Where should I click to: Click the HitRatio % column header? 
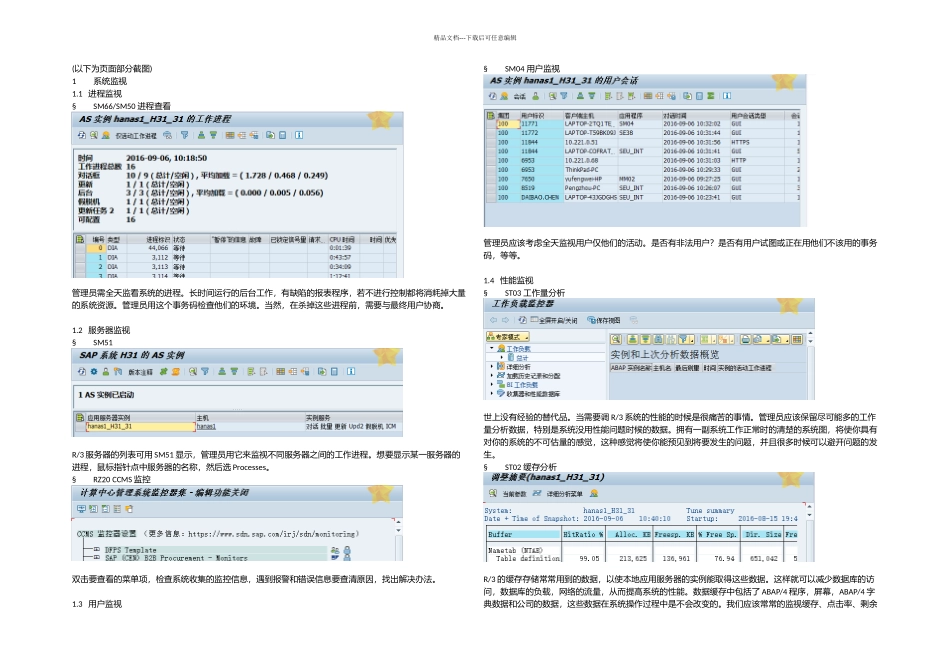(583, 534)
